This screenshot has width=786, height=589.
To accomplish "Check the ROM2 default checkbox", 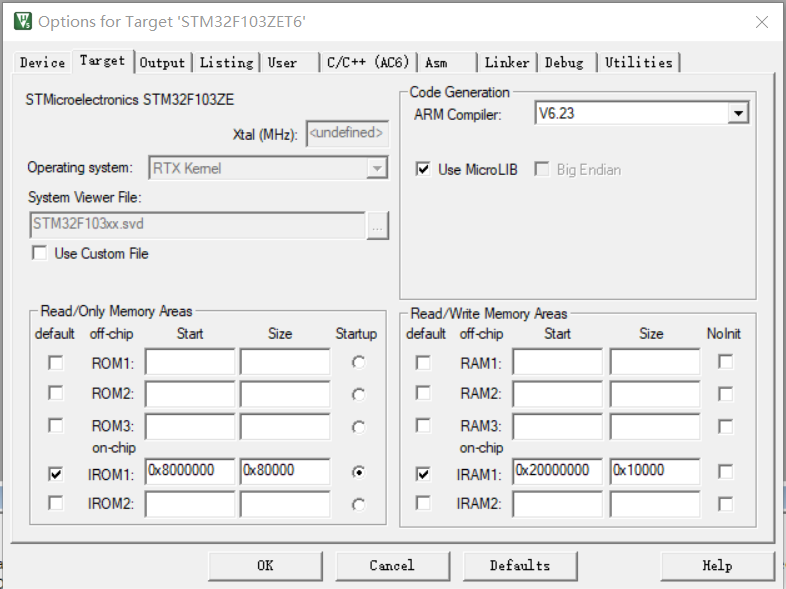I will [x=56, y=392].
